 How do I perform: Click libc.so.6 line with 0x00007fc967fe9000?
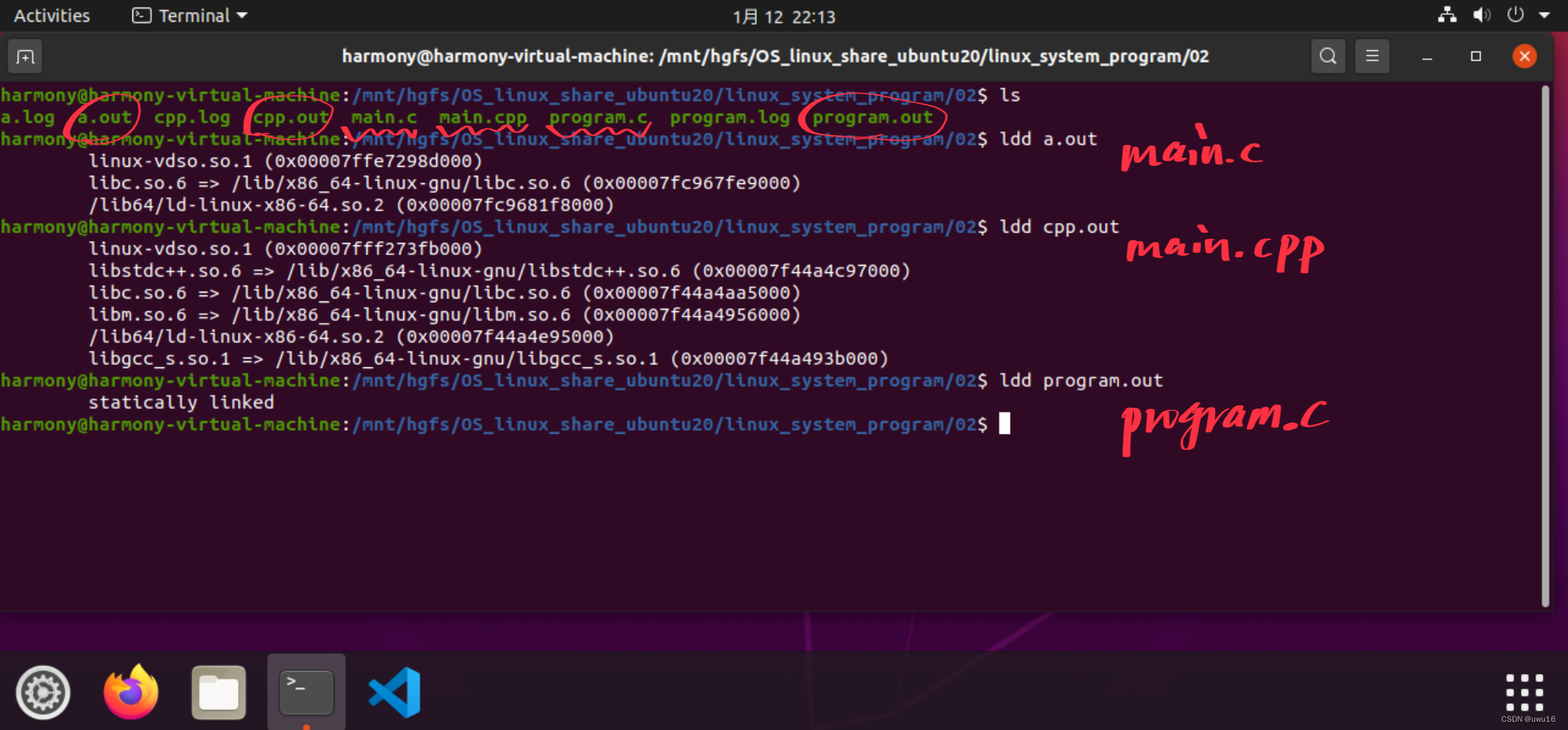click(445, 183)
